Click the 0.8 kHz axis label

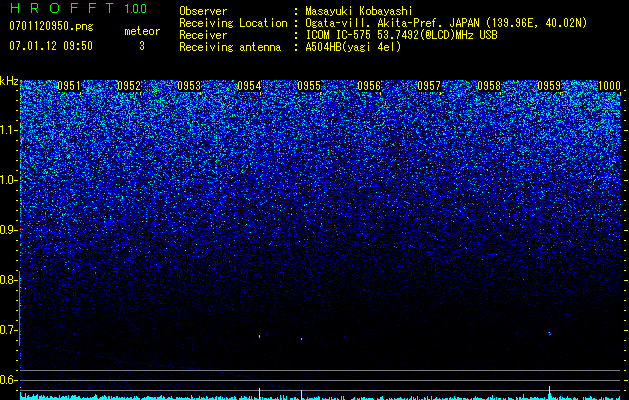(x=9, y=280)
